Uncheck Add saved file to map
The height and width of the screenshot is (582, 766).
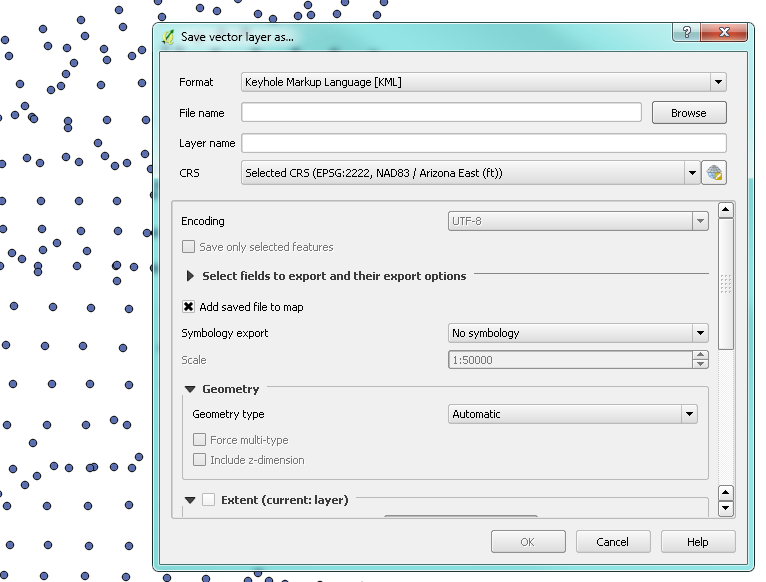click(189, 307)
